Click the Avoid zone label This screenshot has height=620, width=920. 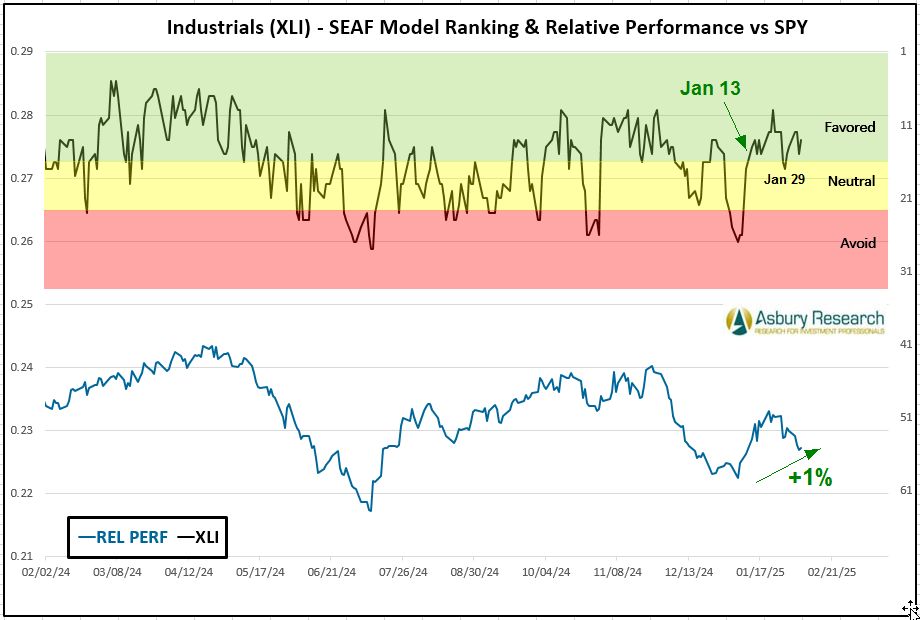pyautogui.click(x=857, y=243)
